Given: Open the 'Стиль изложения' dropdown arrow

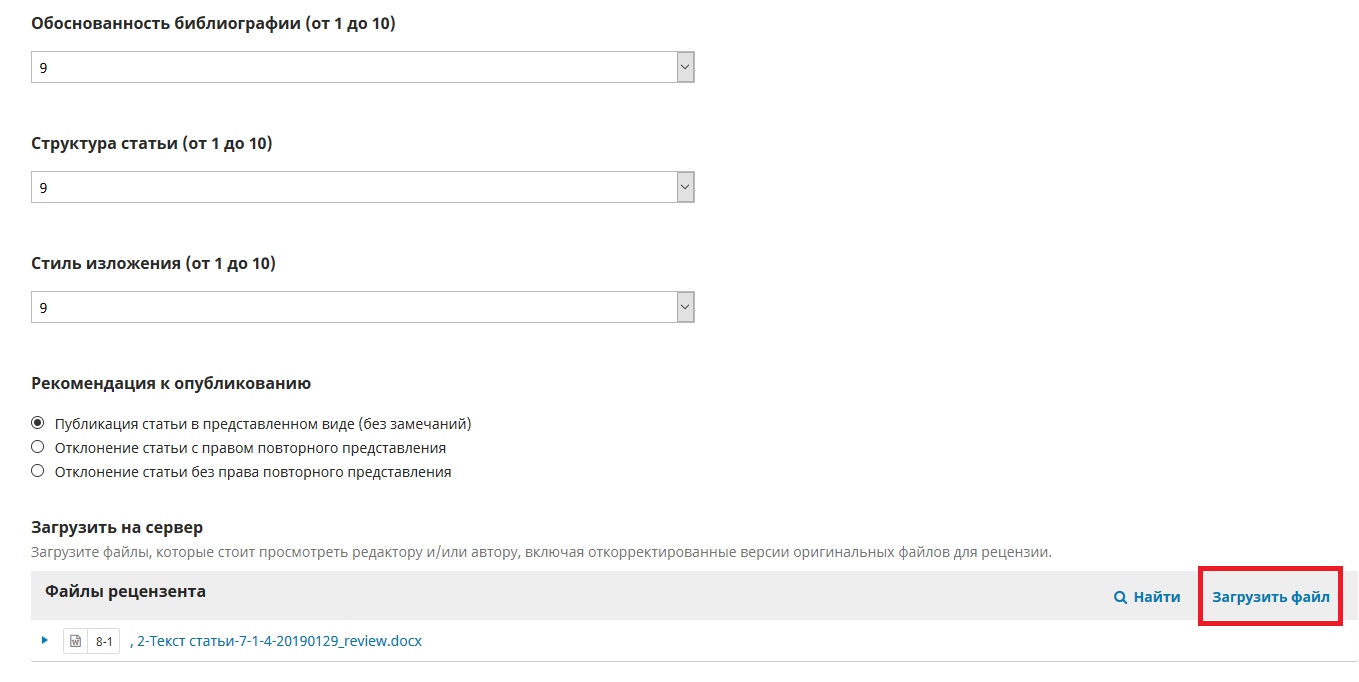Looking at the screenshot, I should point(685,307).
